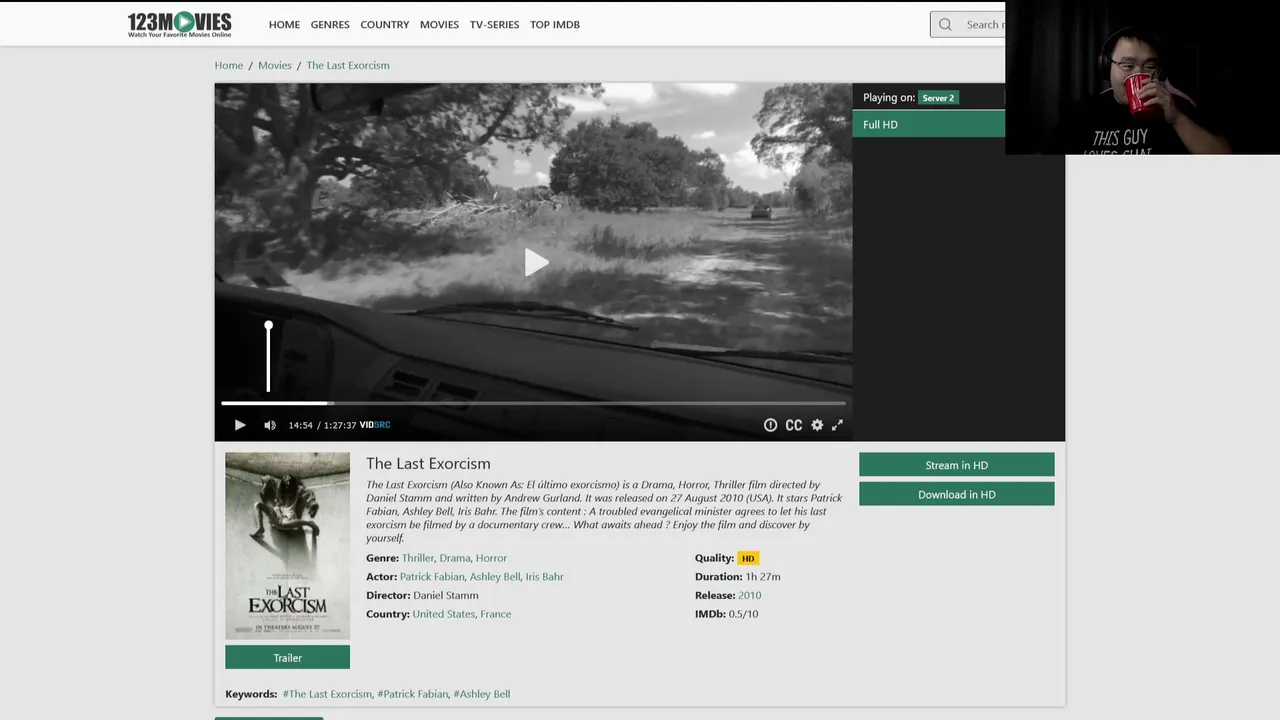Click the VIDSRC player logo
Screen dimensions: 1280x720
click(375, 425)
